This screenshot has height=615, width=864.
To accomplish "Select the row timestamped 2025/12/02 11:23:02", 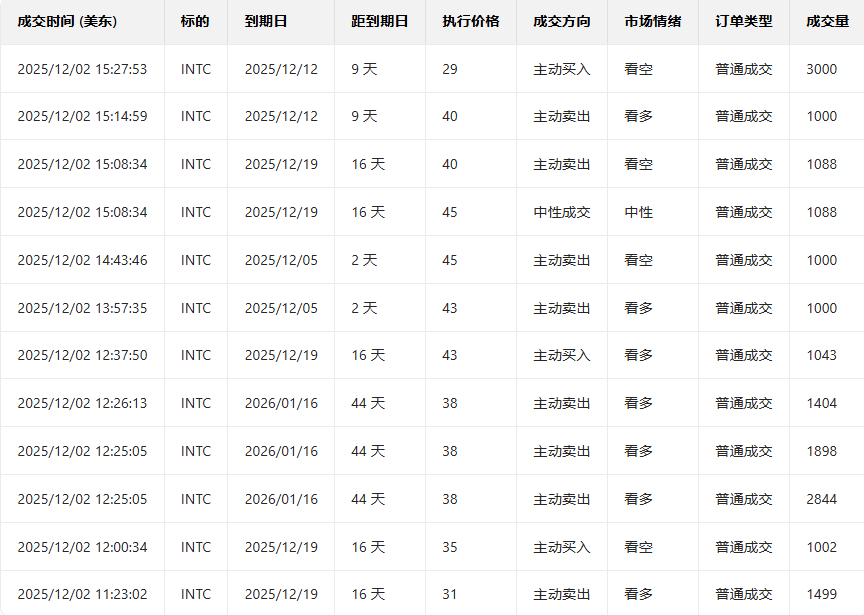I will [x=82, y=594].
